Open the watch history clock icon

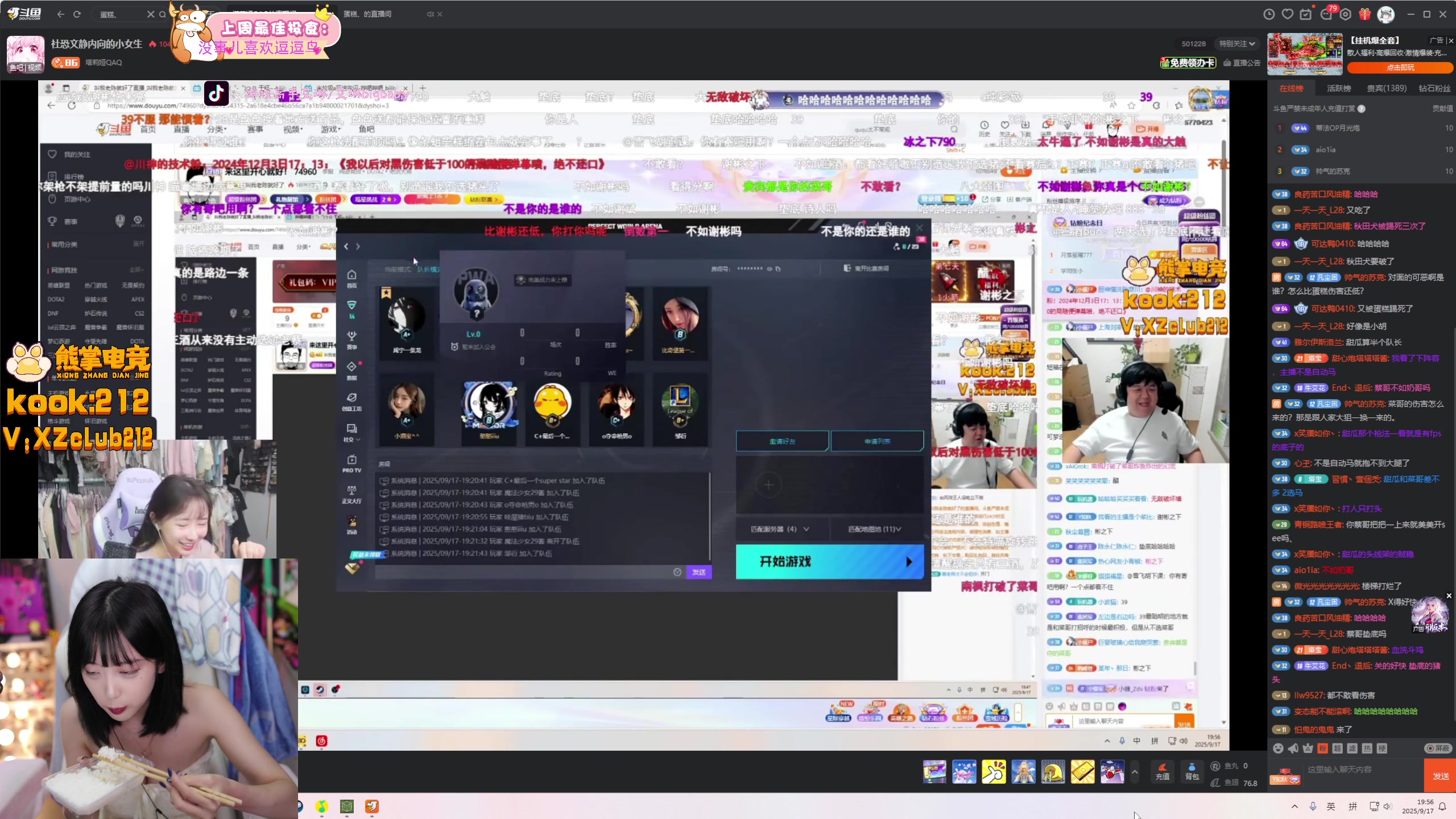coord(1269,14)
